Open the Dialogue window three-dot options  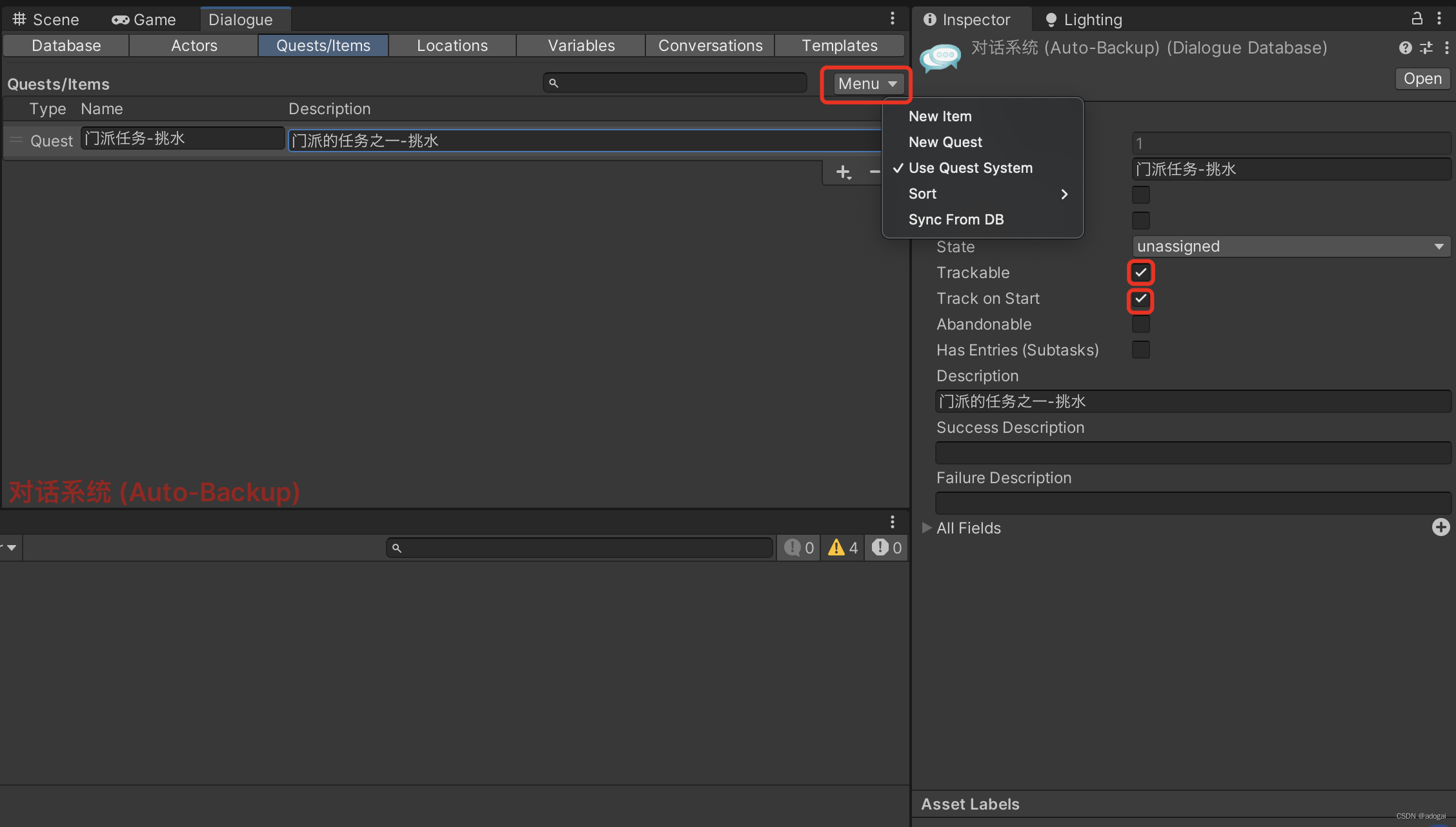coord(893,19)
